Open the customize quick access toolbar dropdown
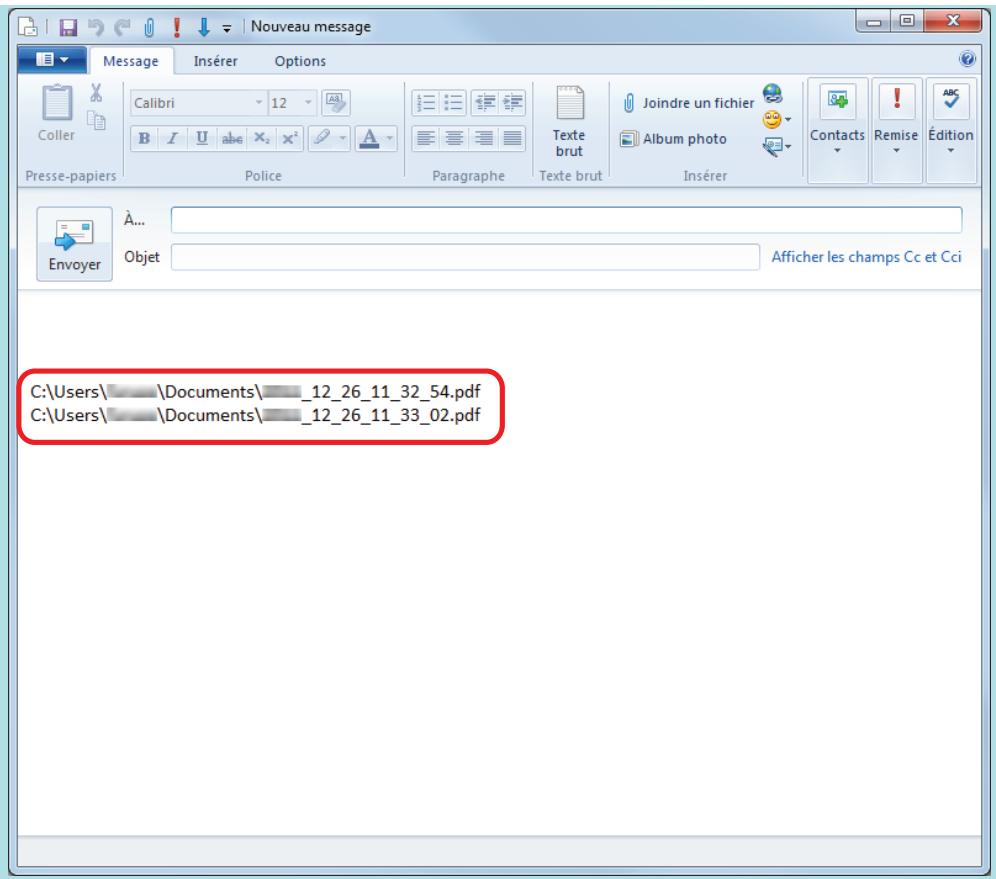Screen dimensions: 996x879 [x=227, y=28]
